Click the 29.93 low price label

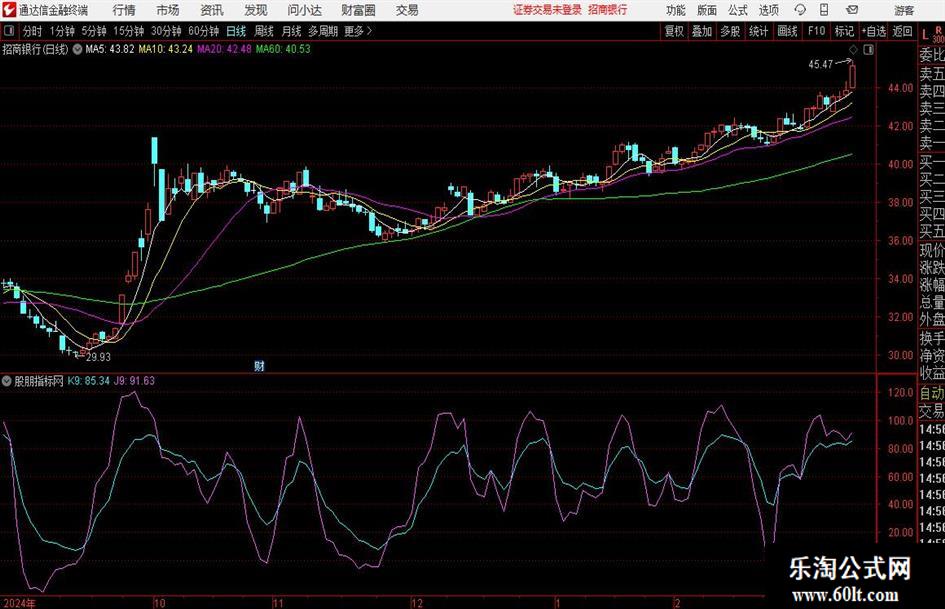pos(98,357)
